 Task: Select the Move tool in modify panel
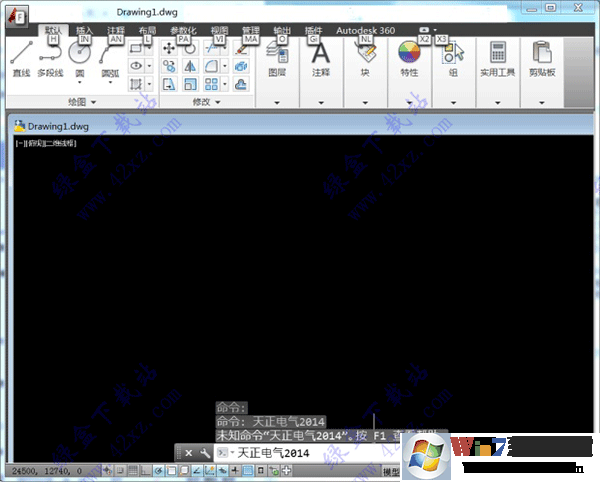click(x=169, y=49)
